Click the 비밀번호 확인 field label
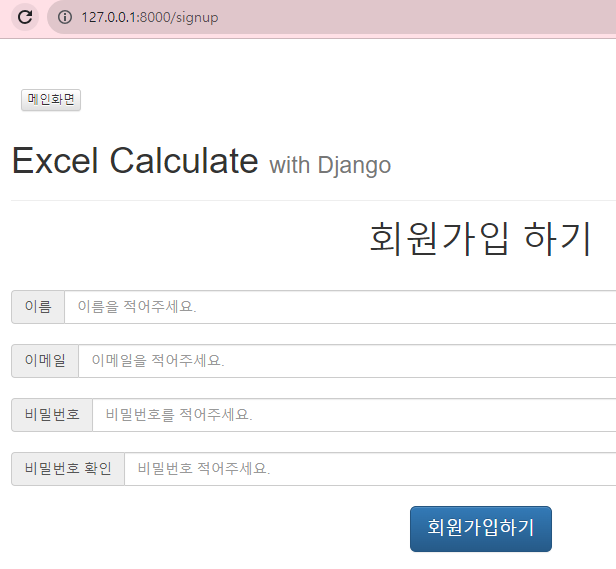This screenshot has width=616, height=569. click(x=68, y=469)
